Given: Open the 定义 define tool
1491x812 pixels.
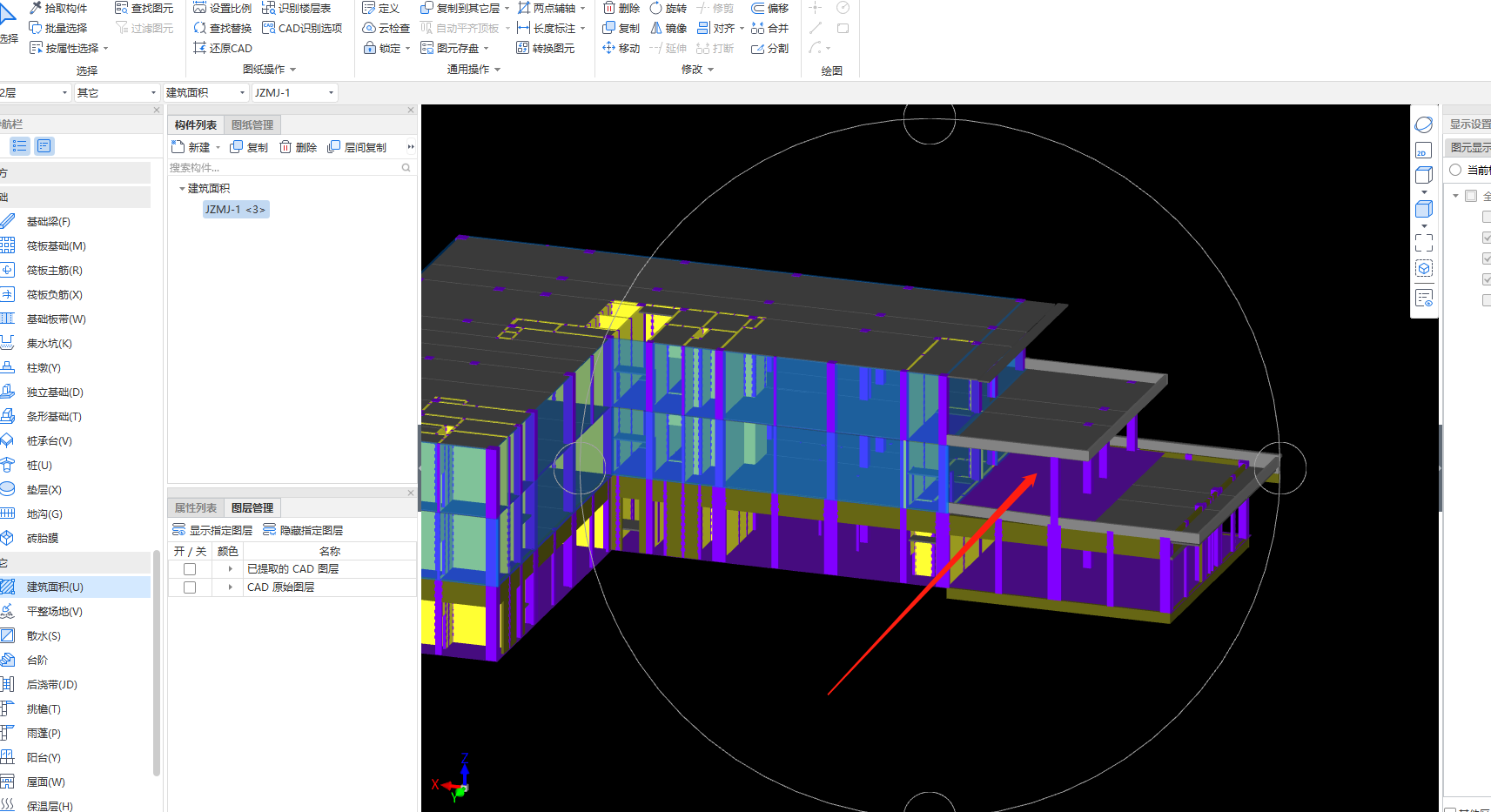Looking at the screenshot, I should 381,8.
